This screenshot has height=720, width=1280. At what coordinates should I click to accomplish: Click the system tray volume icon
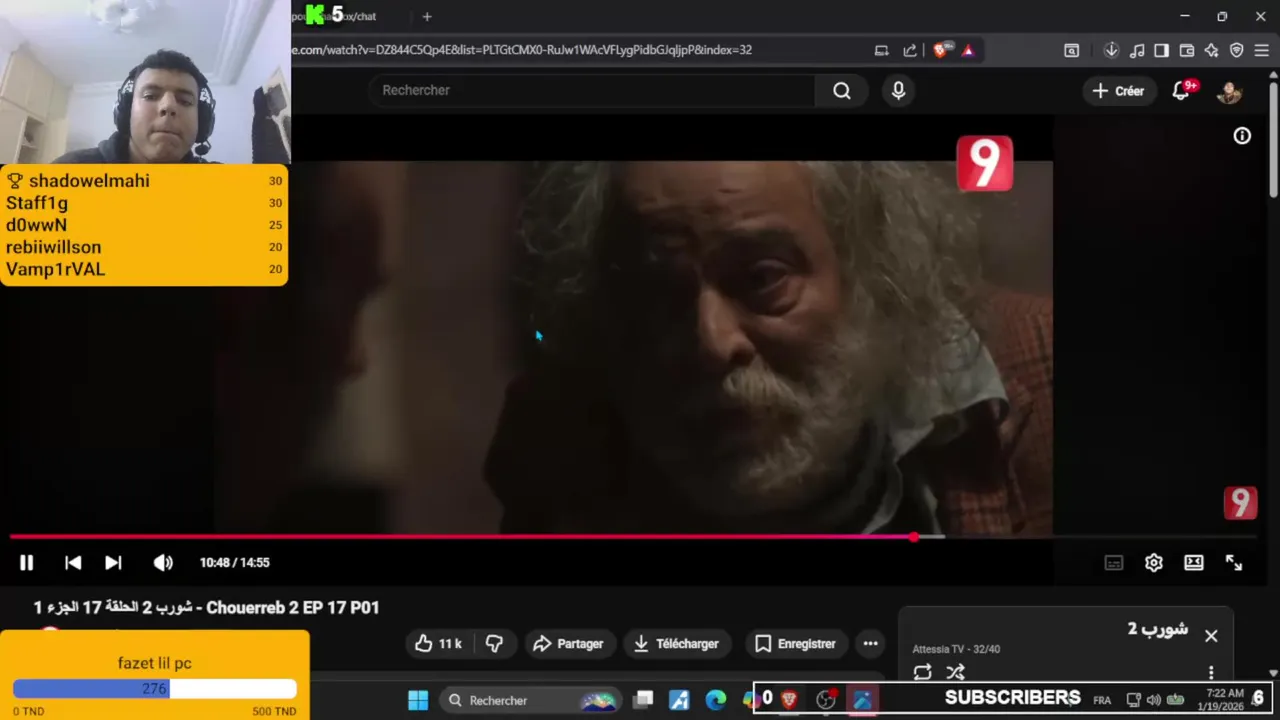tap(1154, 700)
